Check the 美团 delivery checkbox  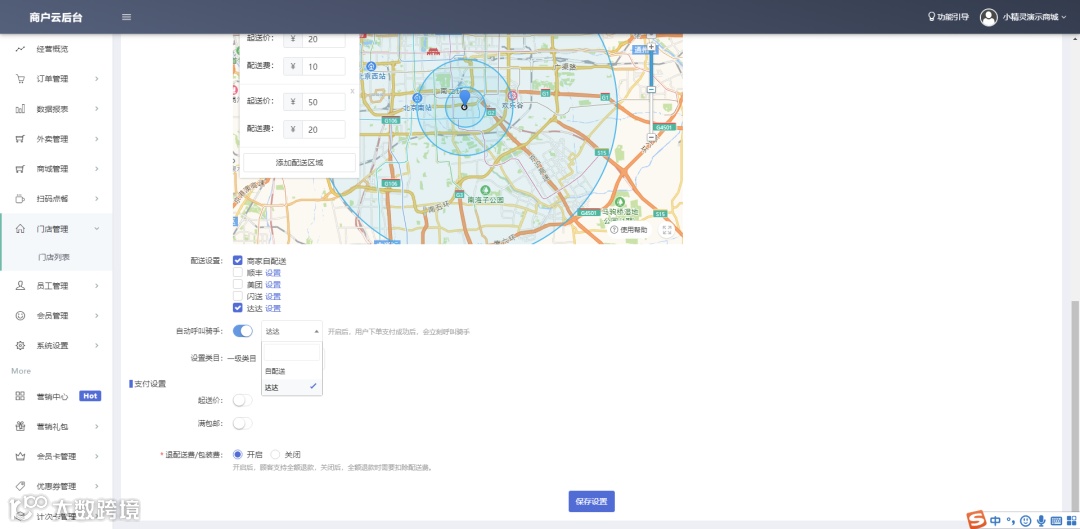pyautogui.click(x=238, y=284)
